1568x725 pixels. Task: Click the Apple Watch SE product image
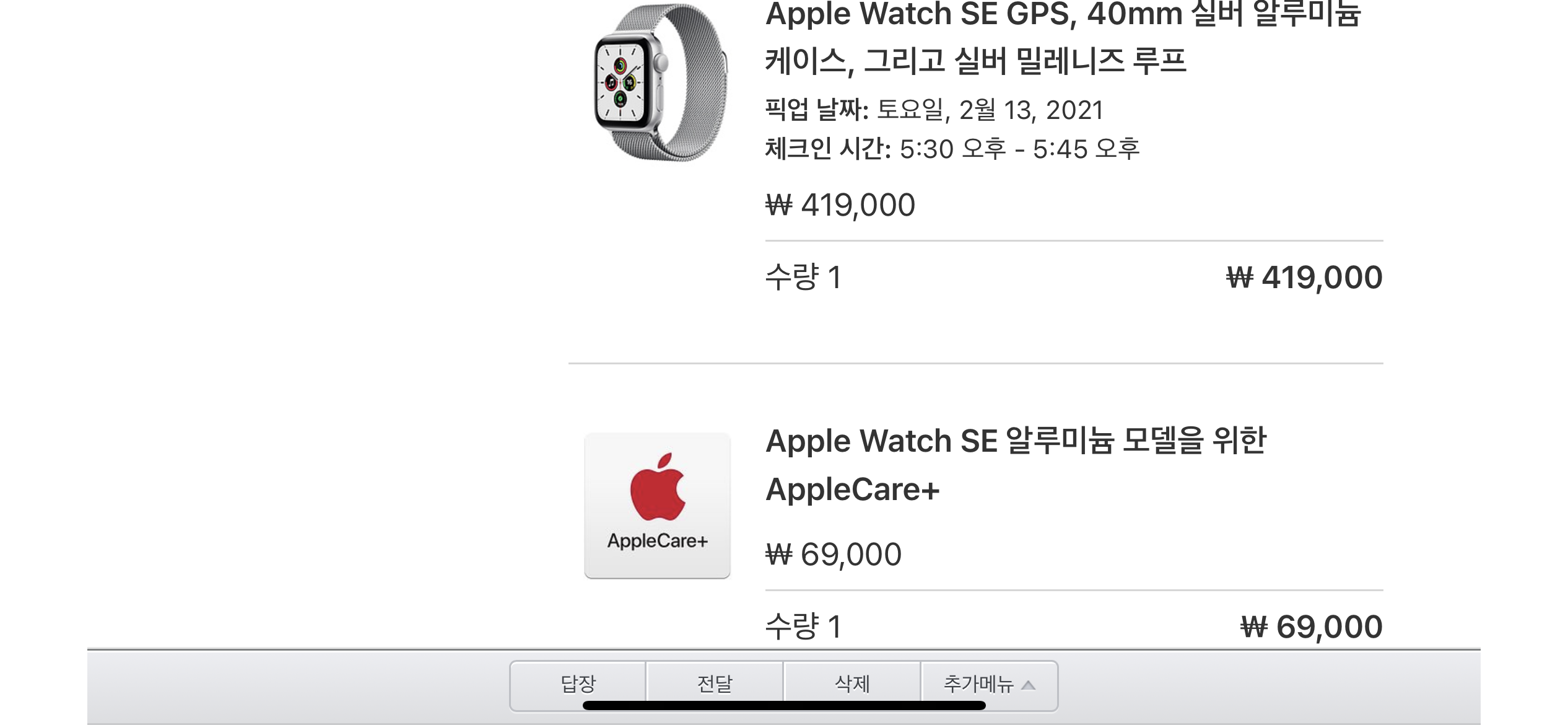pos(660,82)
